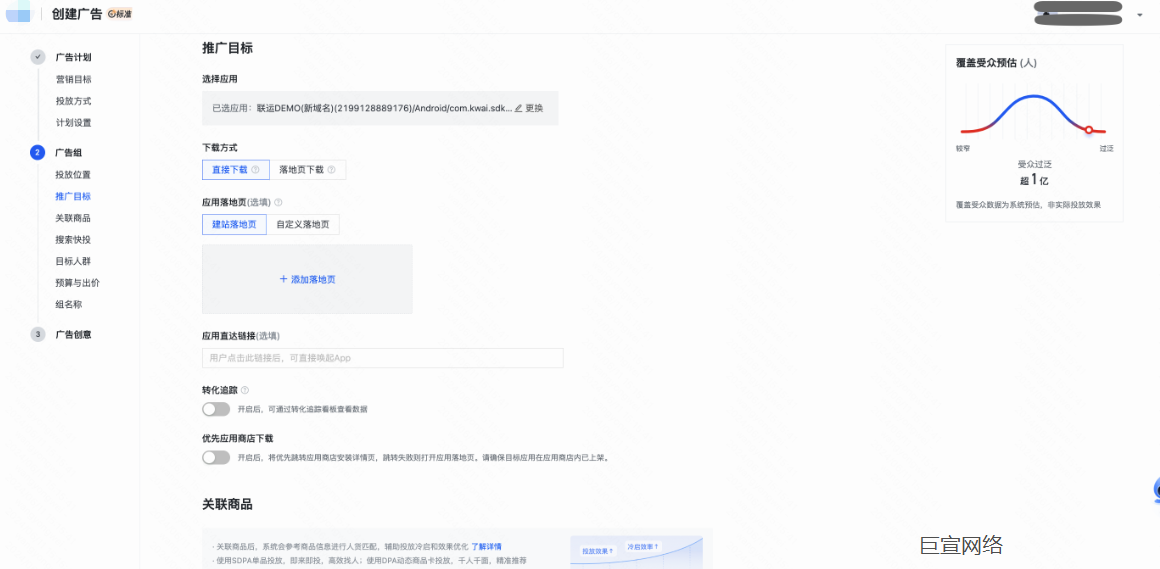Viewport: 1160px width, 569px height.
Task: Click 添加落地页 to add a landing page
Action: tap(307, 279)
